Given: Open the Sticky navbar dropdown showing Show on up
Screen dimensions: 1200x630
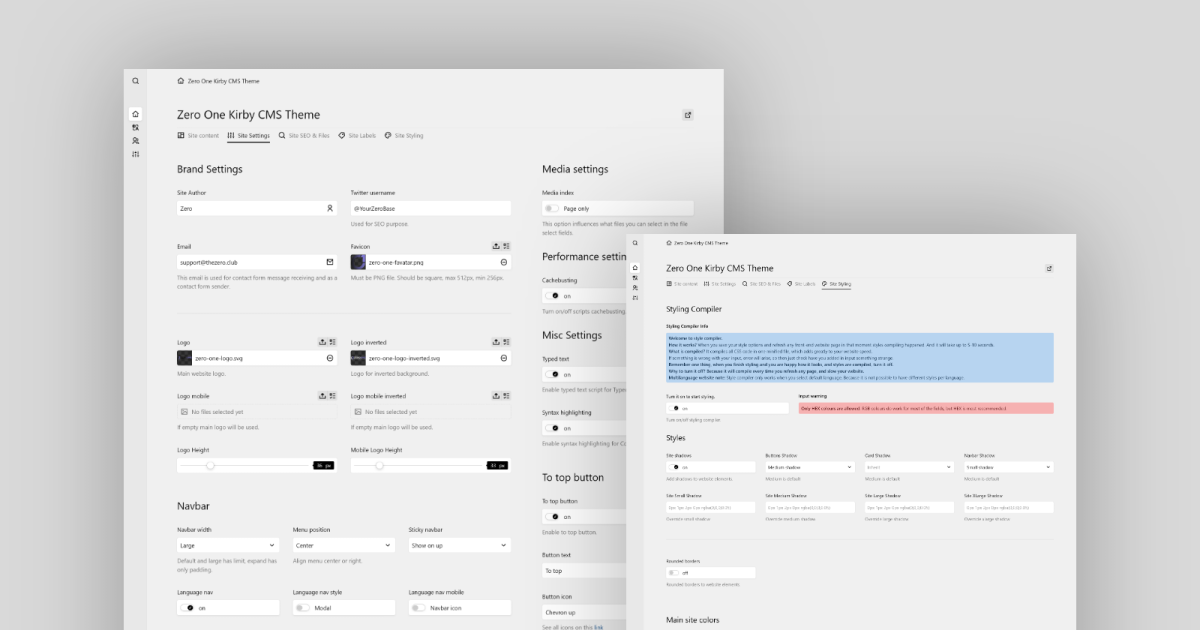Looking at the screenshot, I should click(x=459, y=545).
